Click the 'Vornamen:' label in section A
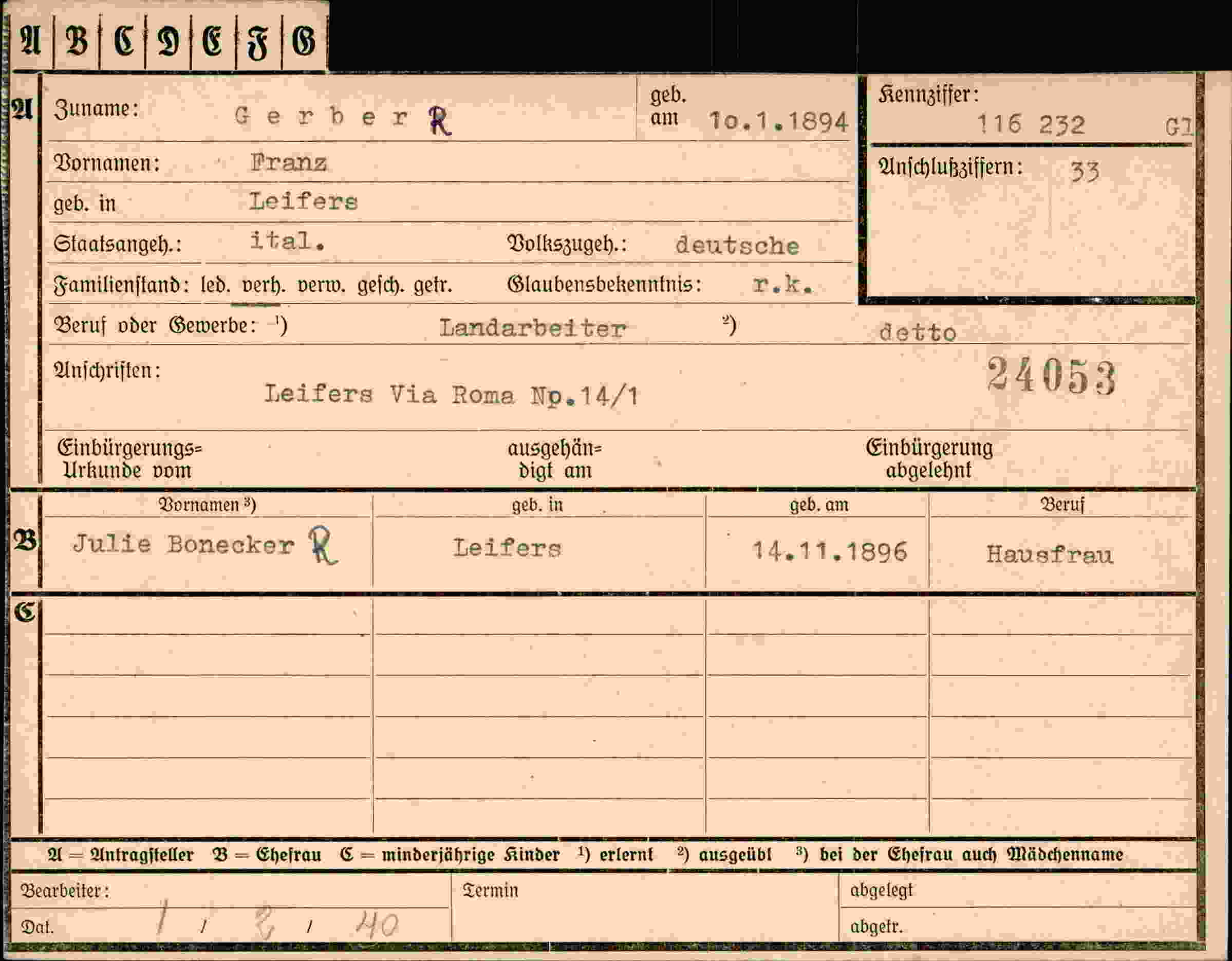1232x961 pixels. pos(107,163)
